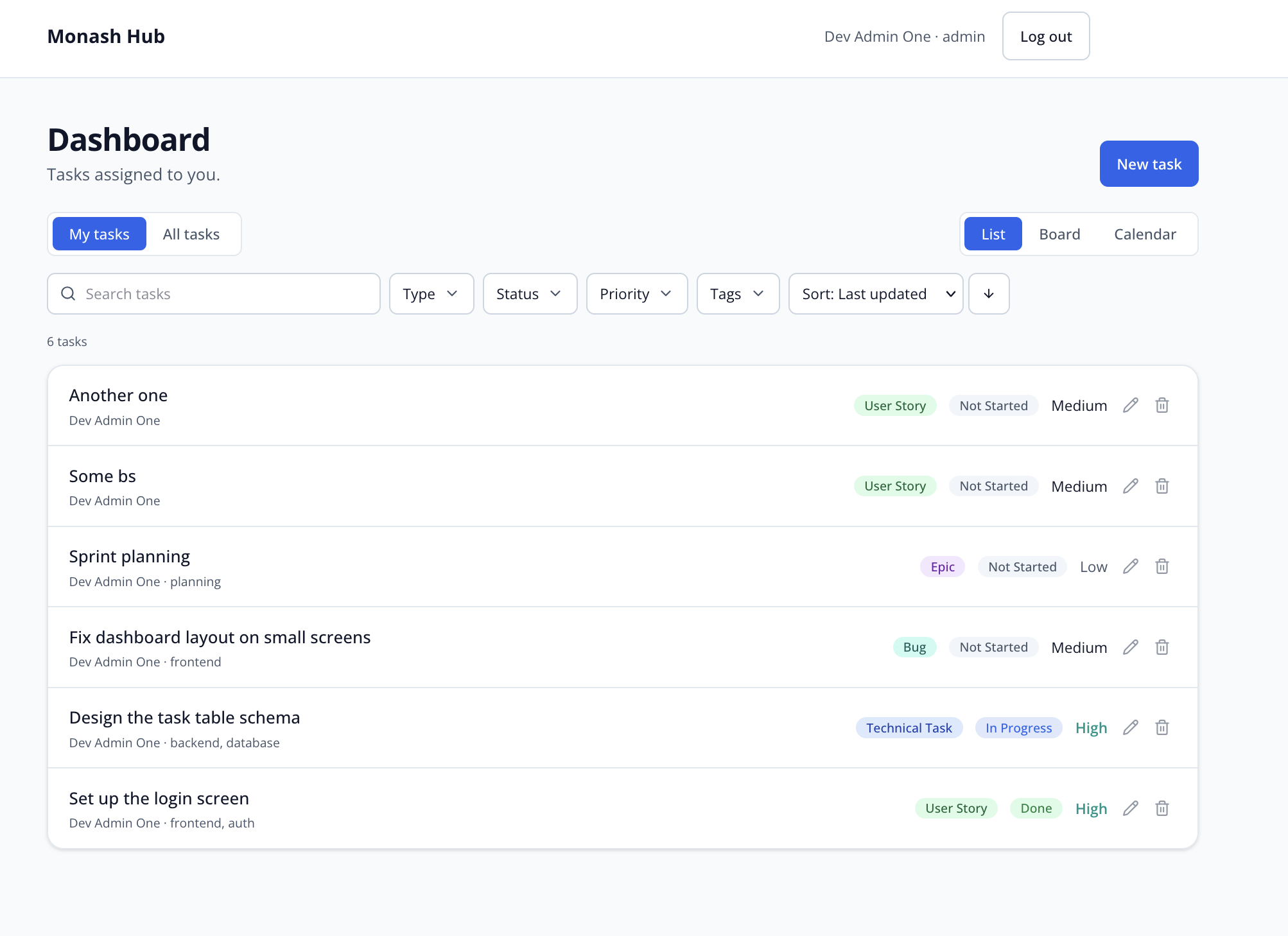This screenshot has width=1288, height=936.
Task: Open 'Fix dashboard layout on small screens' title
Action: (220, 637)
